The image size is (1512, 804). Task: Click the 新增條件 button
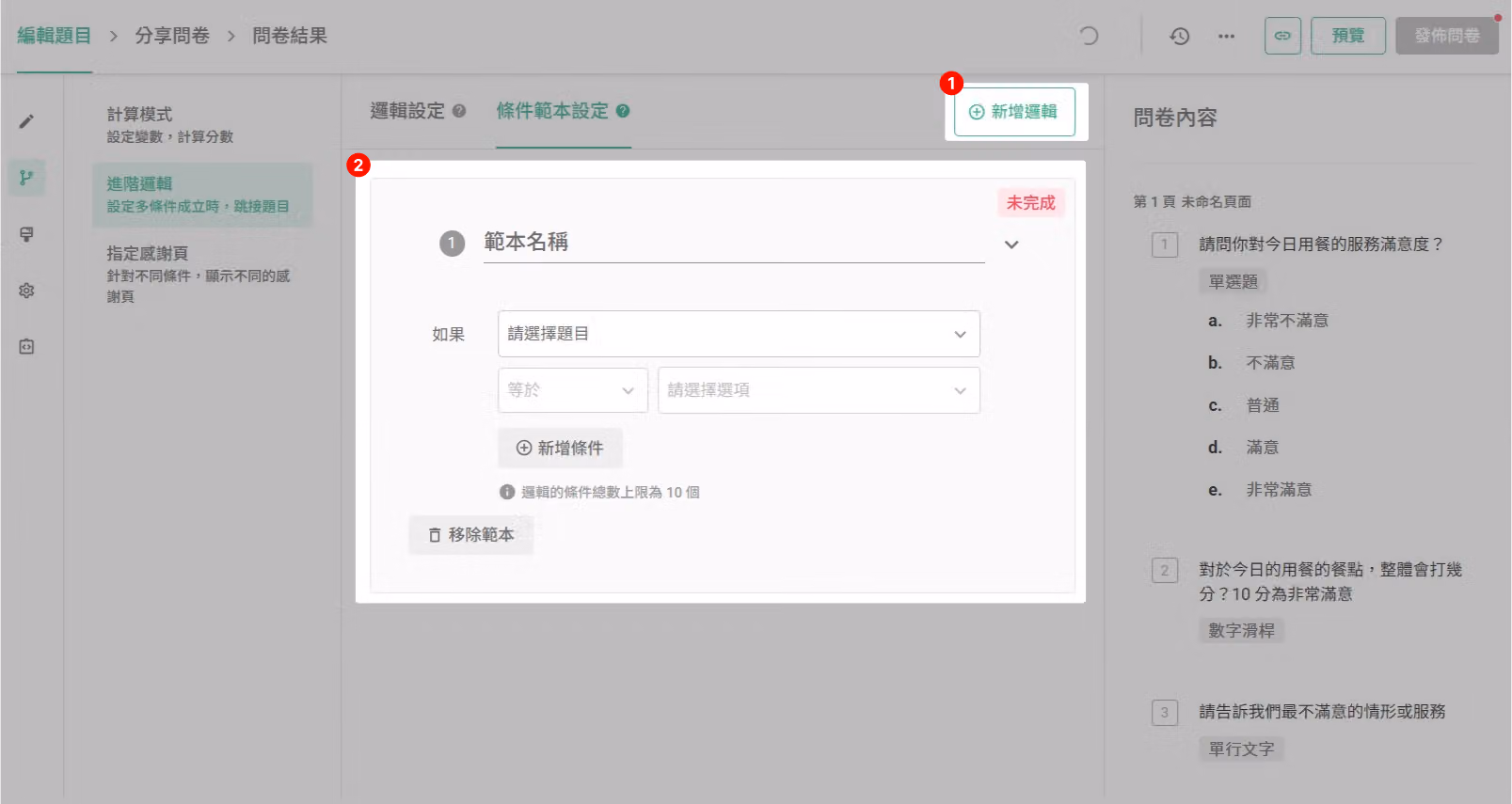tap(560, 449)
